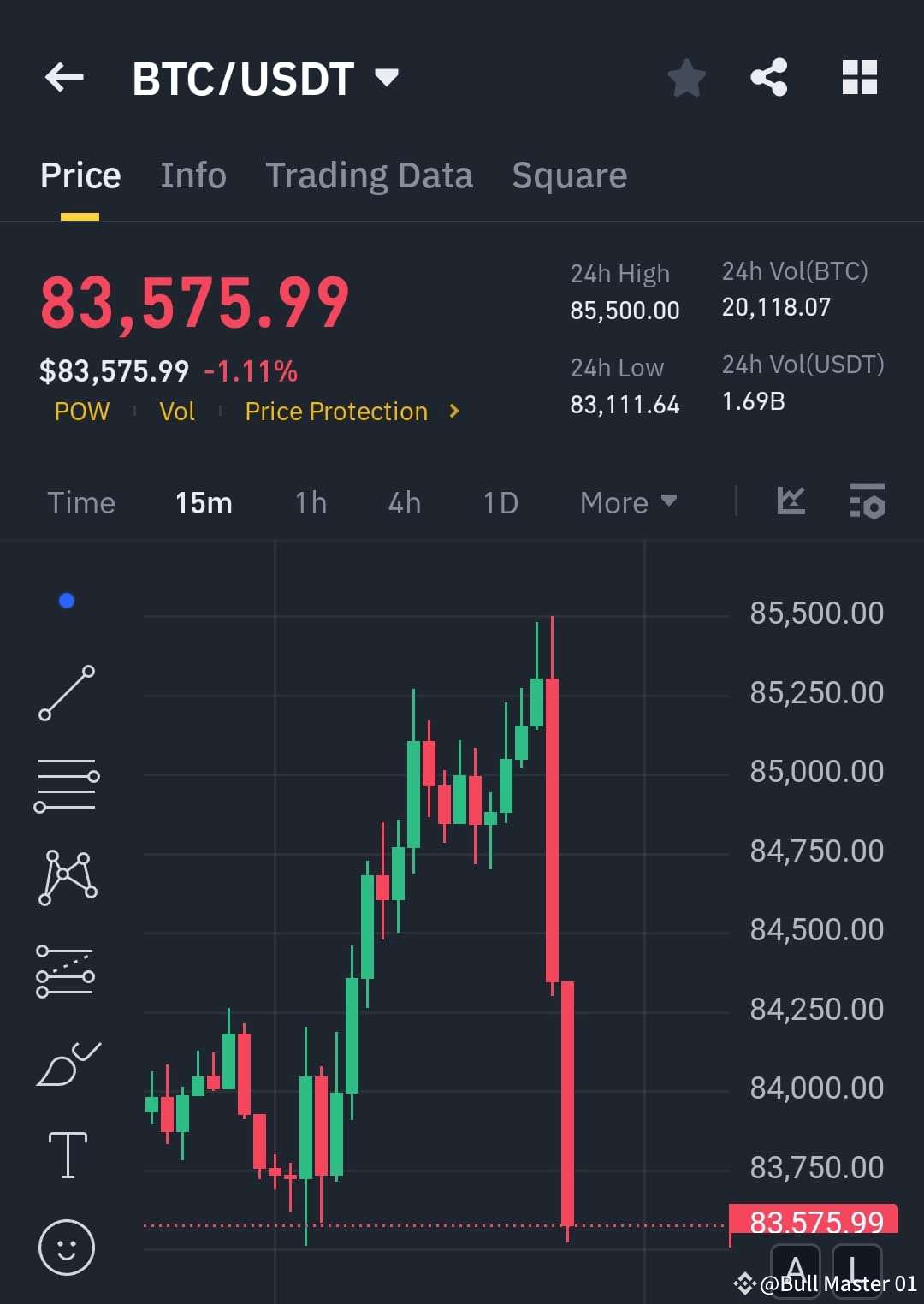The image size is (924, 1304).
Task: Switch the chart style using the chart icon
Action: (x=791, y=503)
